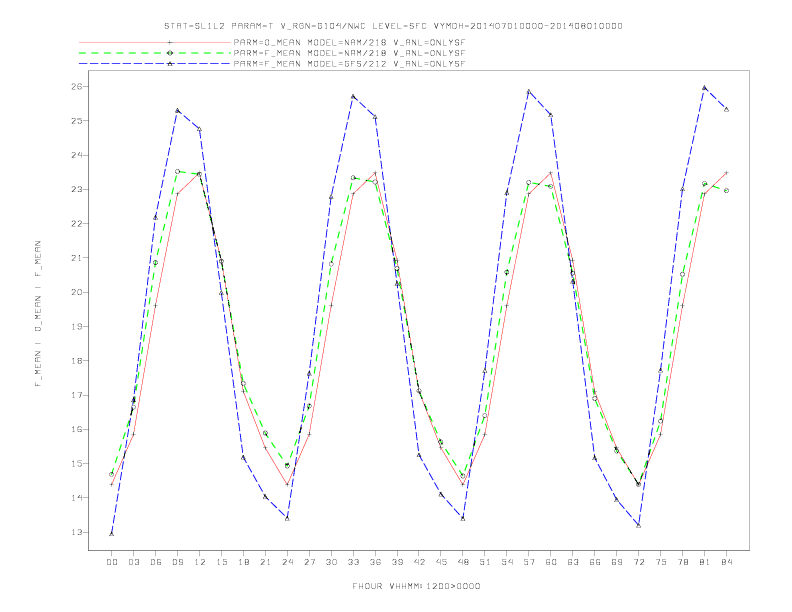This screenshot has height=612, width=792.
Task: Select the red O_MEAN NAM/218 legend entry
Action: [x=272, y=42]
